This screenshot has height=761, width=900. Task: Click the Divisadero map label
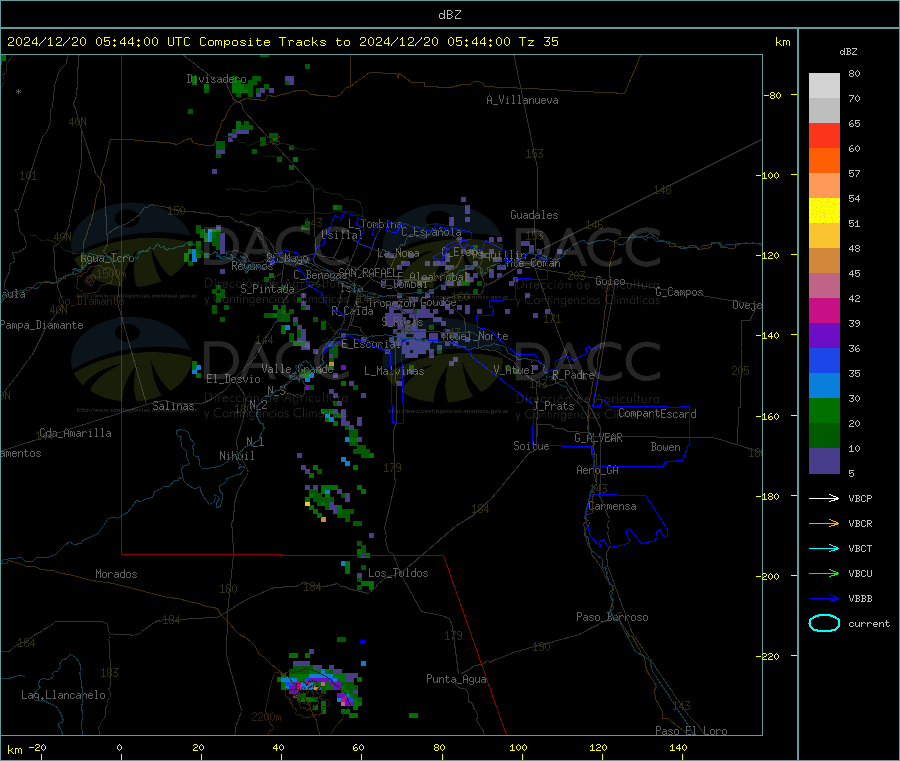[216, 79]
